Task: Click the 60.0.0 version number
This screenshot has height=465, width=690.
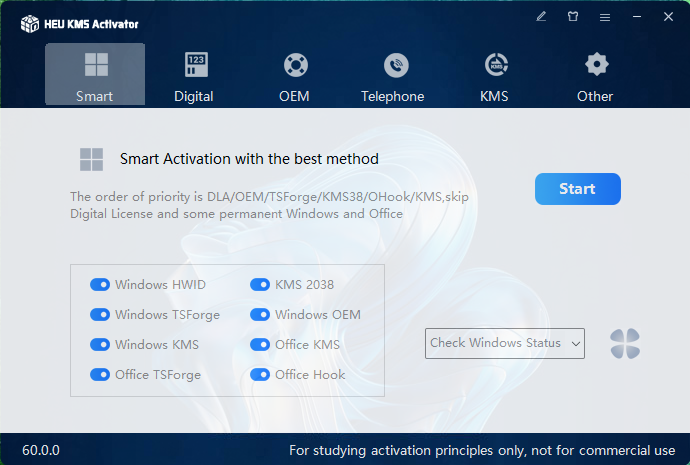Action: [x=41, y=450]
